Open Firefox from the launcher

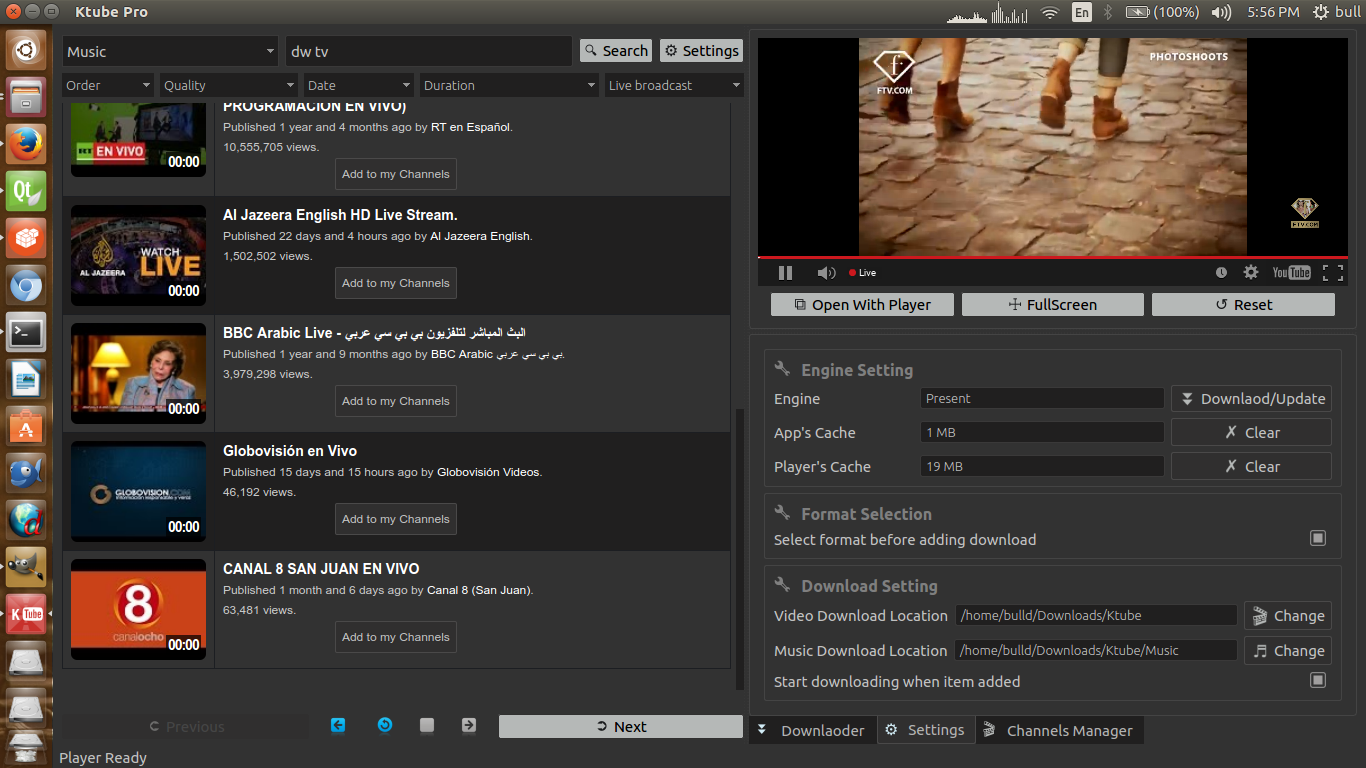tap(26, 143)
